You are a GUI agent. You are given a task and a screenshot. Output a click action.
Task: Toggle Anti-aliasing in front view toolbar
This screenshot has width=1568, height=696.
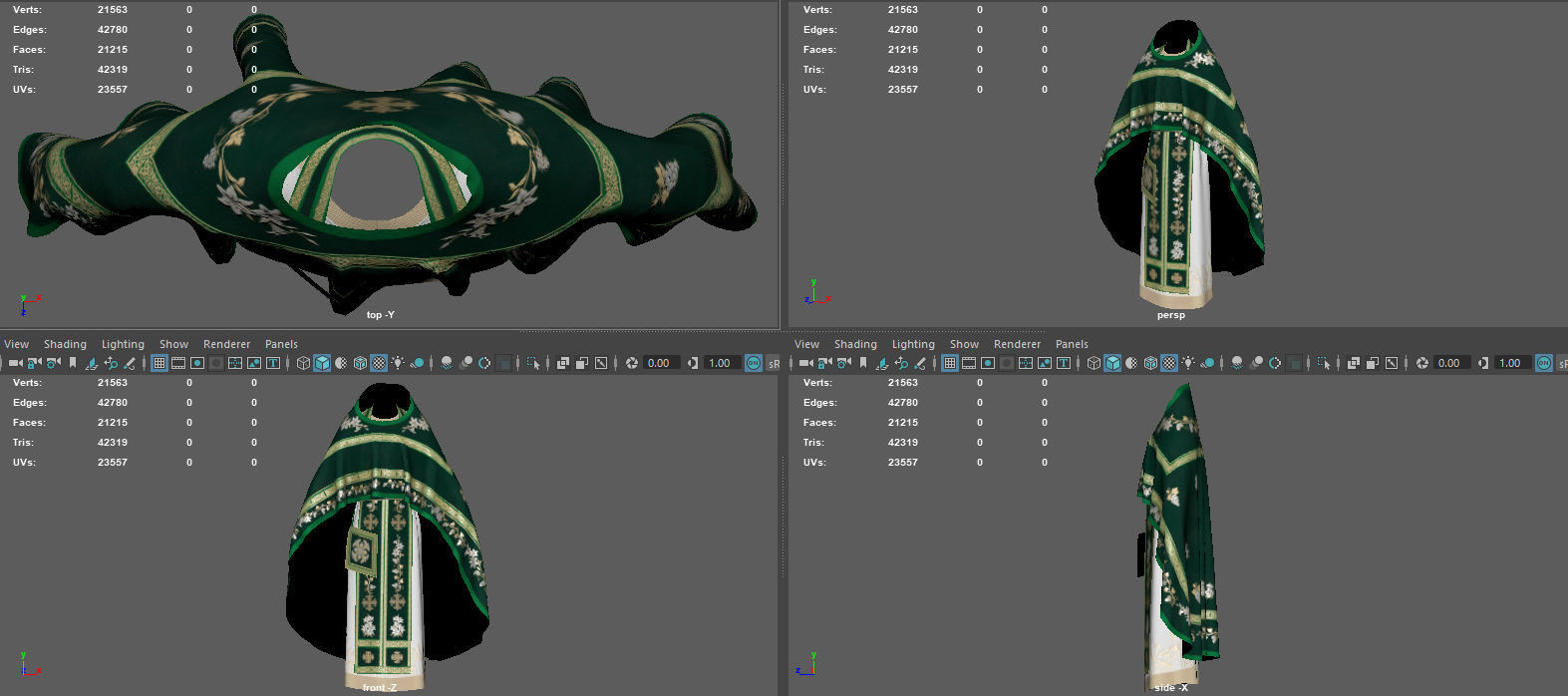tap(484, 363)
